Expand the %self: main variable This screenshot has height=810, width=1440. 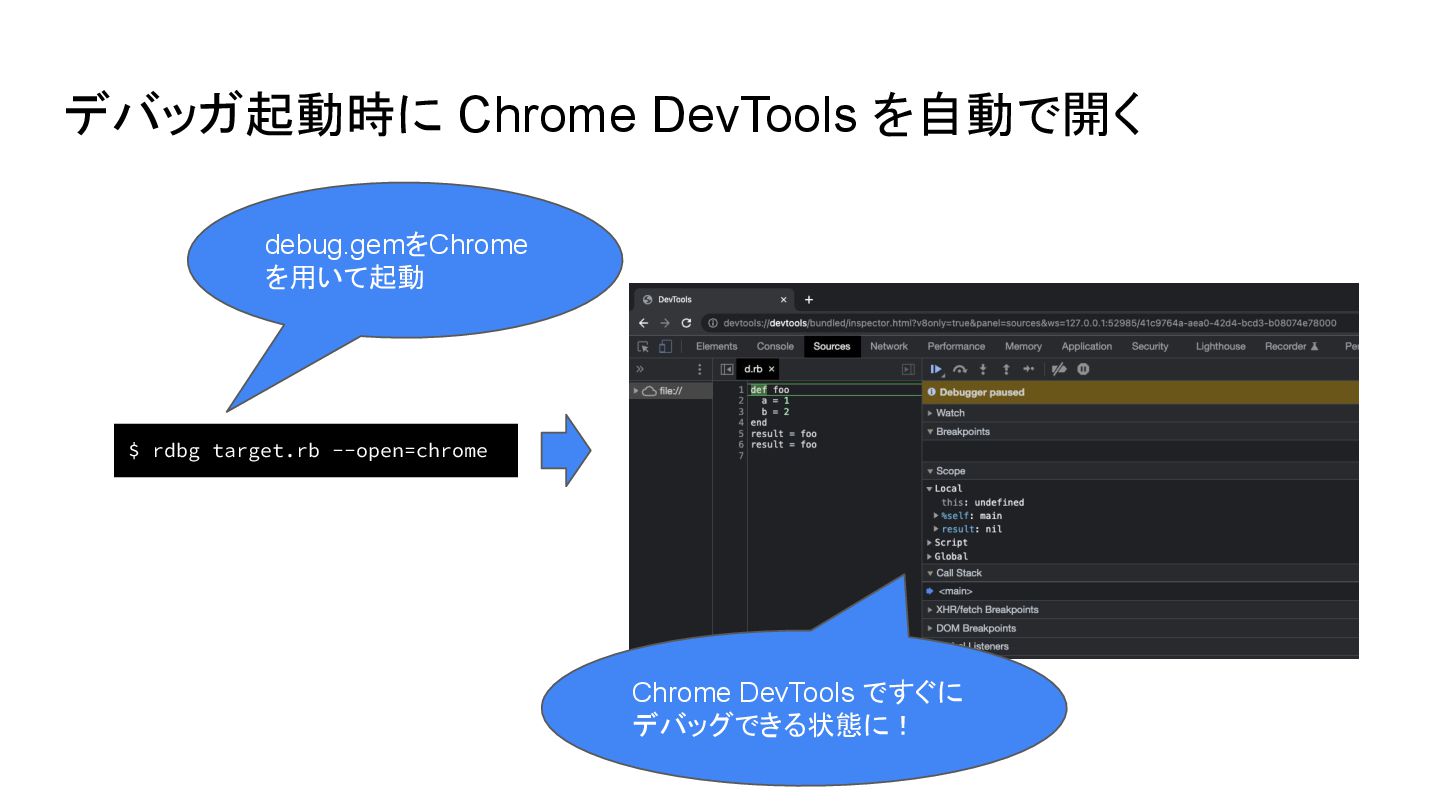pos(967,515)
